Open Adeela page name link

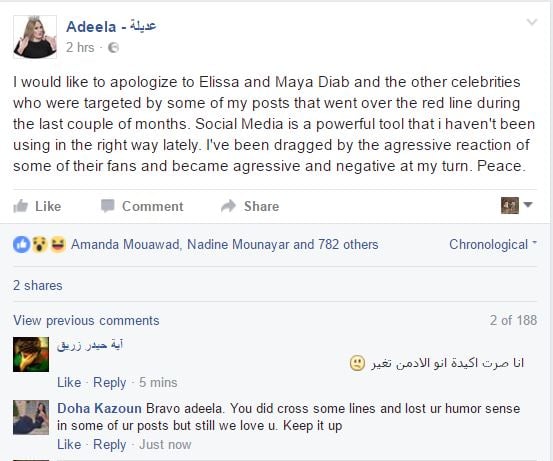click(x=111, y=26)
